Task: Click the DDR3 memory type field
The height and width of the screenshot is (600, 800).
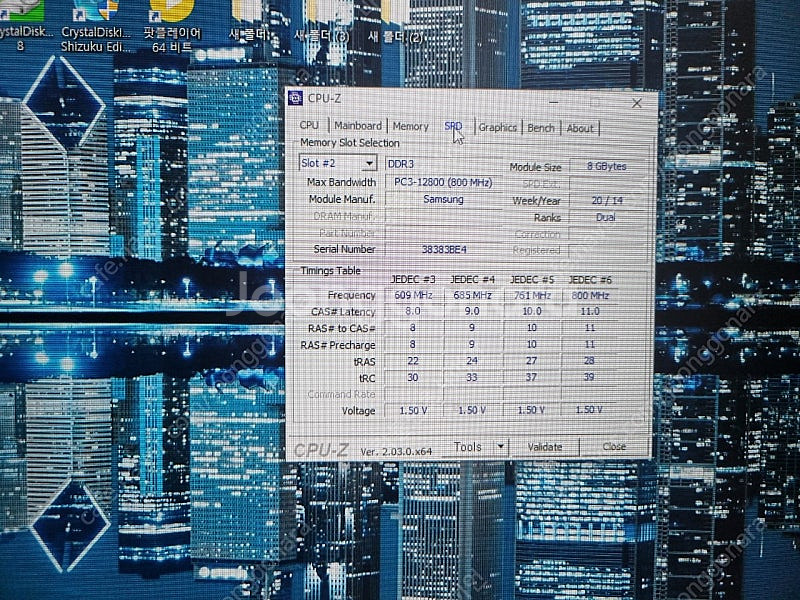Action: 442,164
